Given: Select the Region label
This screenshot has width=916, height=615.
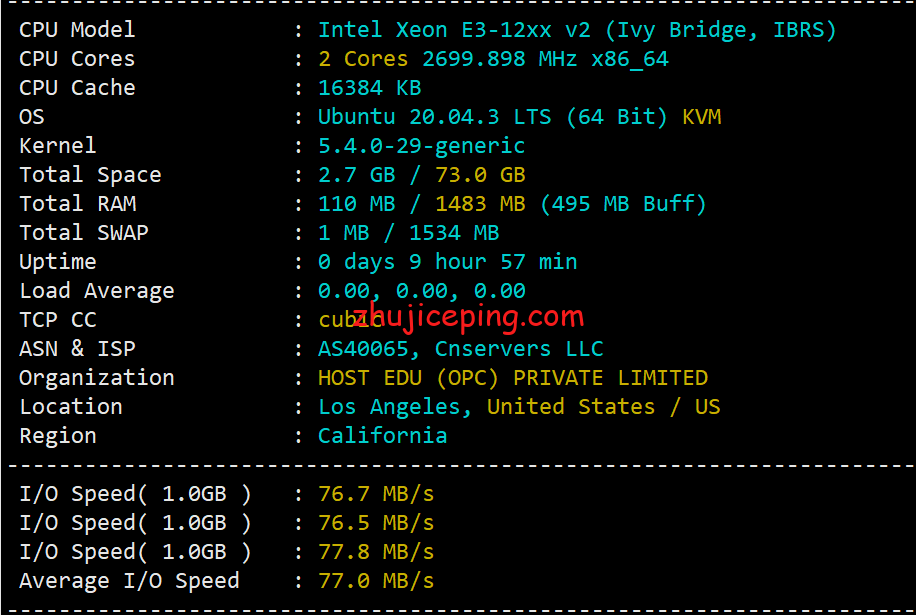Looking at the screenshot, I should click(58, 436).
